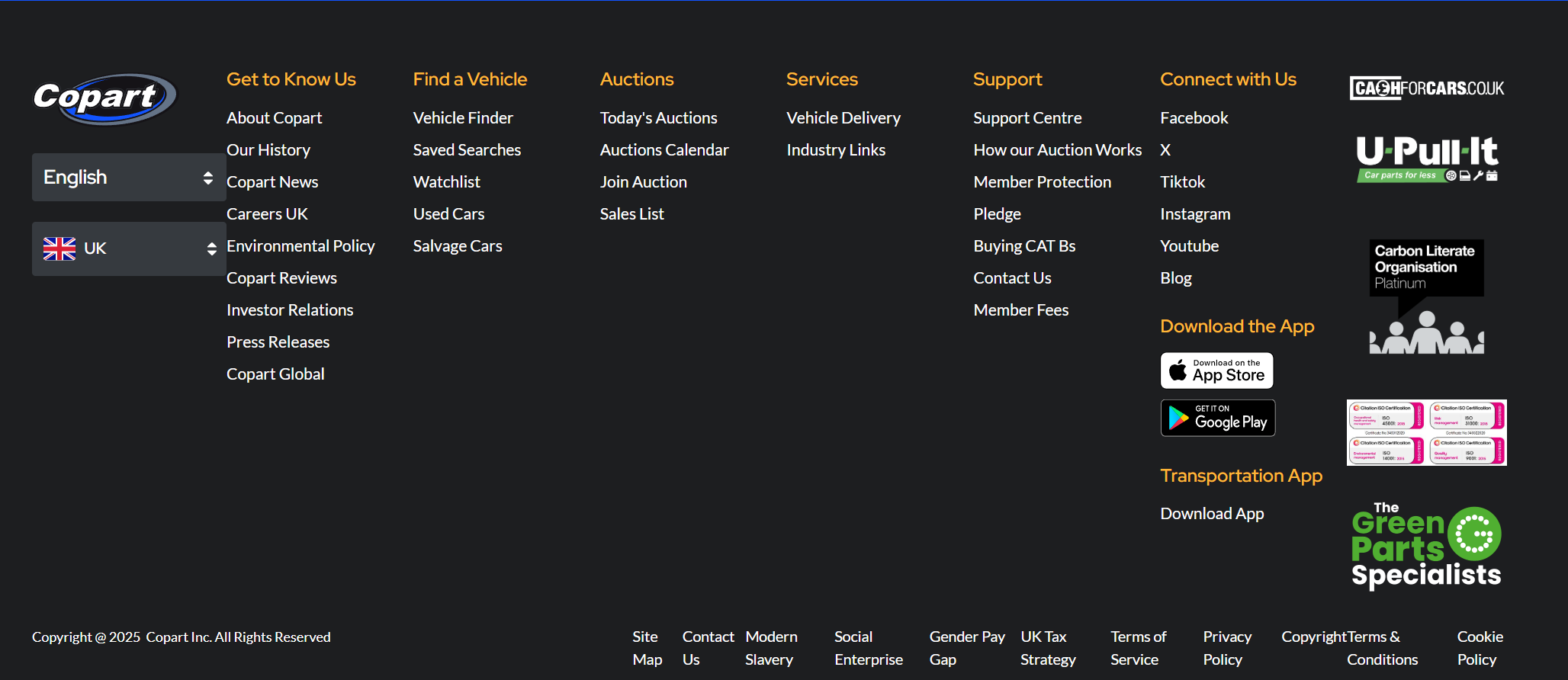Open Site Map in bottom bar

(647, 648)
